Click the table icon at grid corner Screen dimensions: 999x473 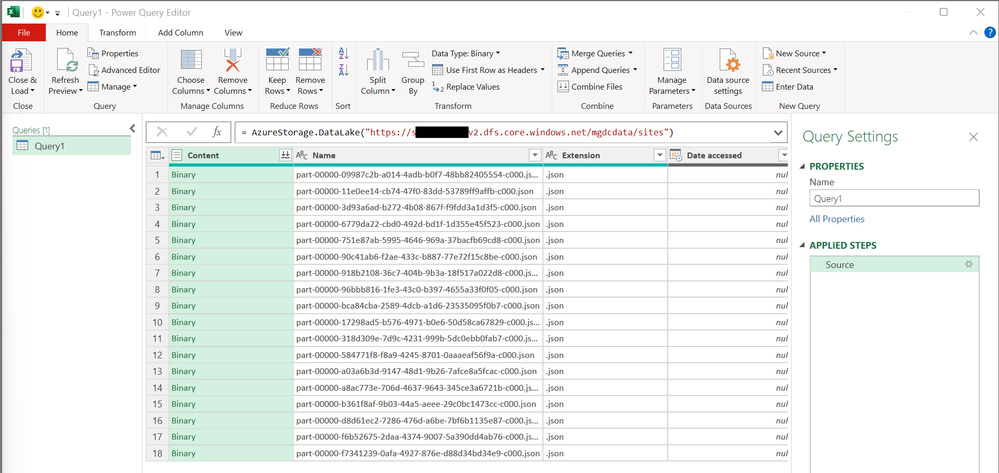[x=156, y=155]
